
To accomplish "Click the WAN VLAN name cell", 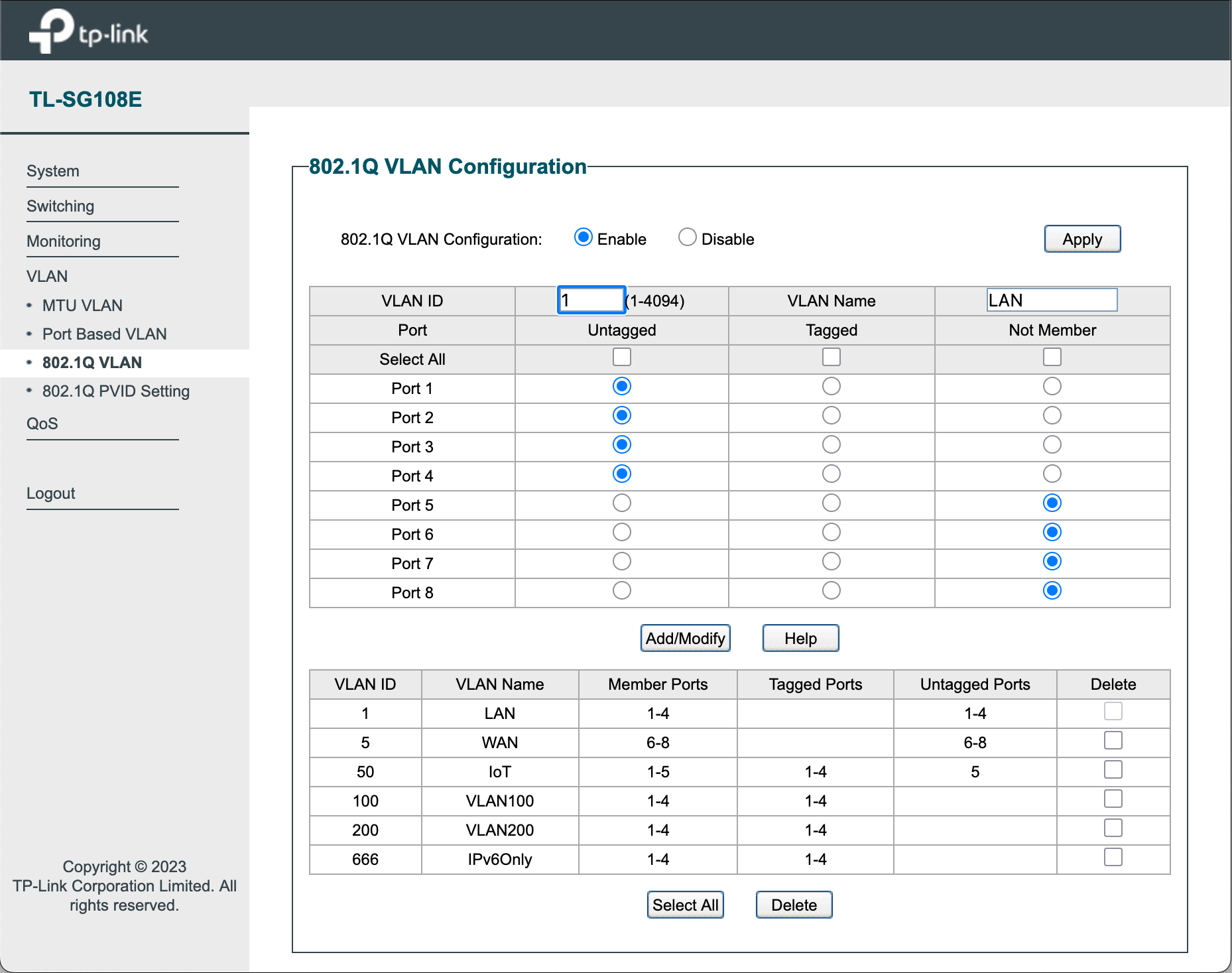I will [500, 743].
